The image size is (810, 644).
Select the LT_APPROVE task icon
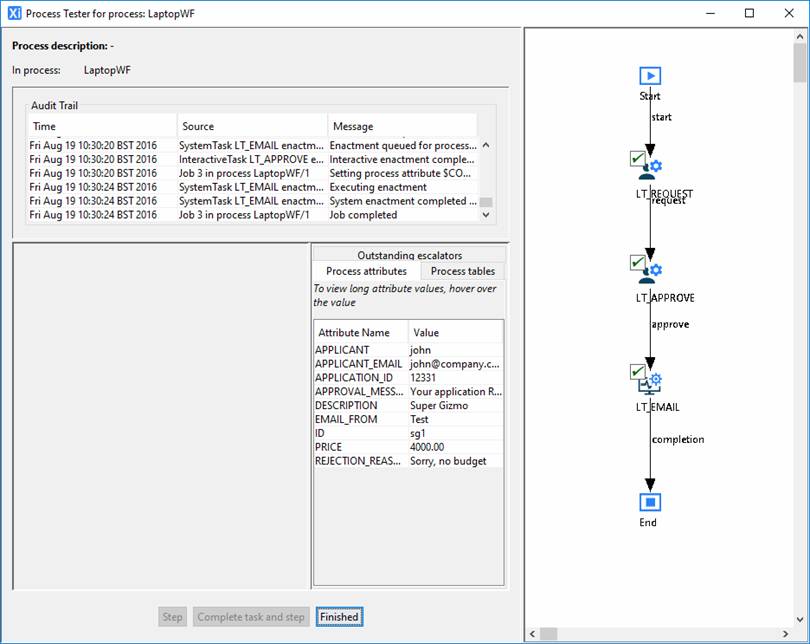point(651,272)
